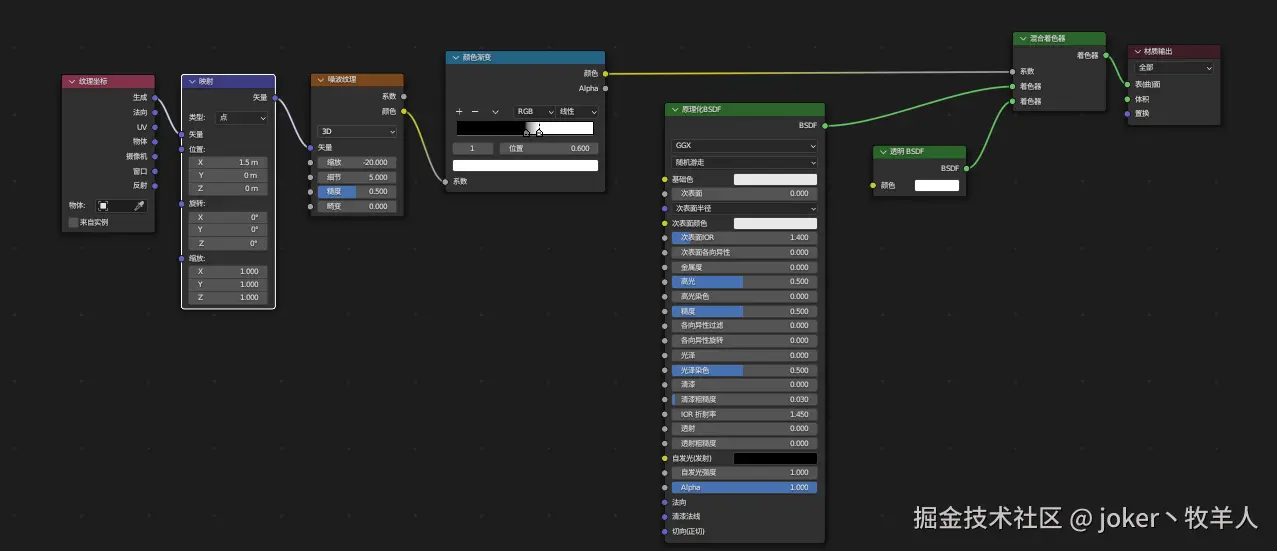The image size is (1277, 551).
Task: Click the 切向(正切) input socket
Action: (664, 531)
